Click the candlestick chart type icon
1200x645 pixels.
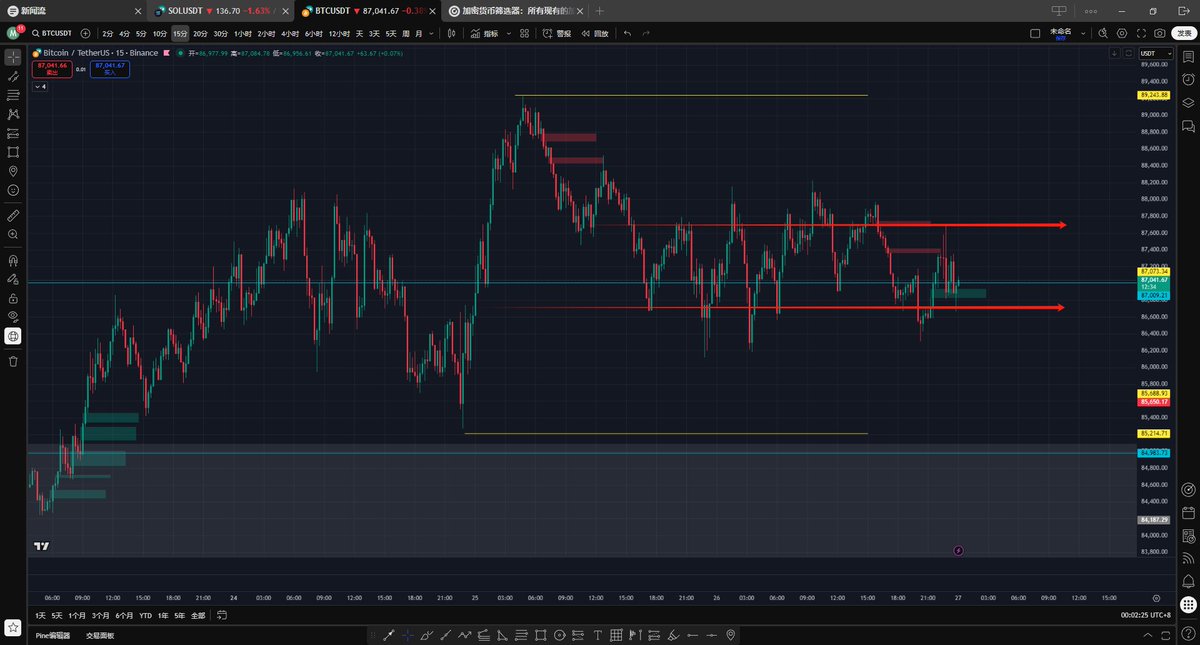pos(452,33)
